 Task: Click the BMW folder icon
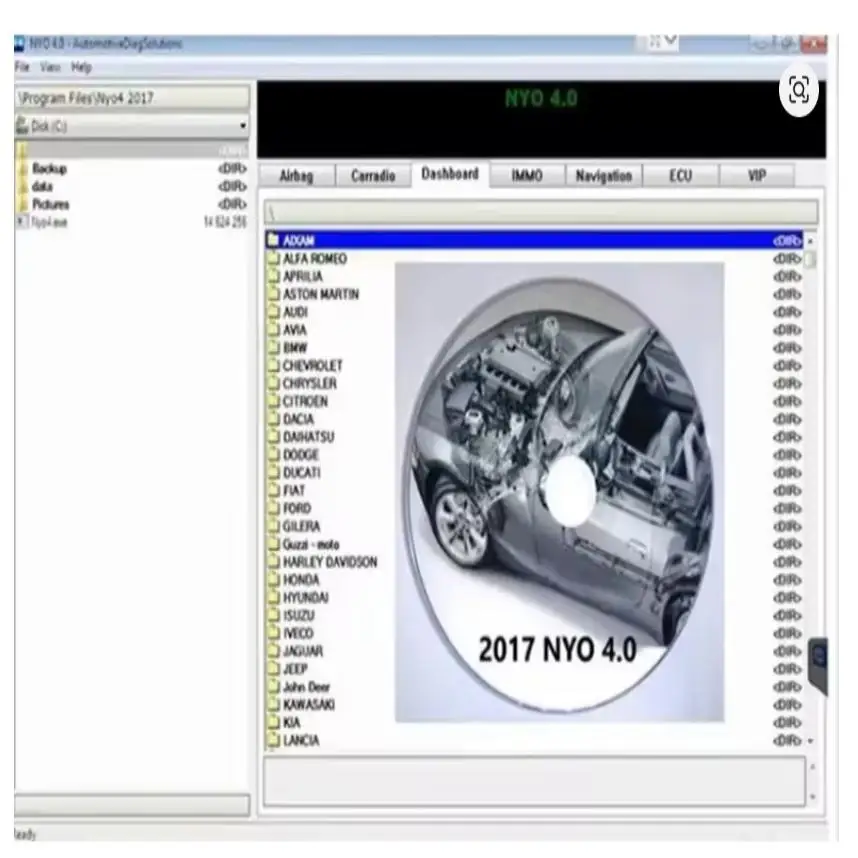coord(273,347)
